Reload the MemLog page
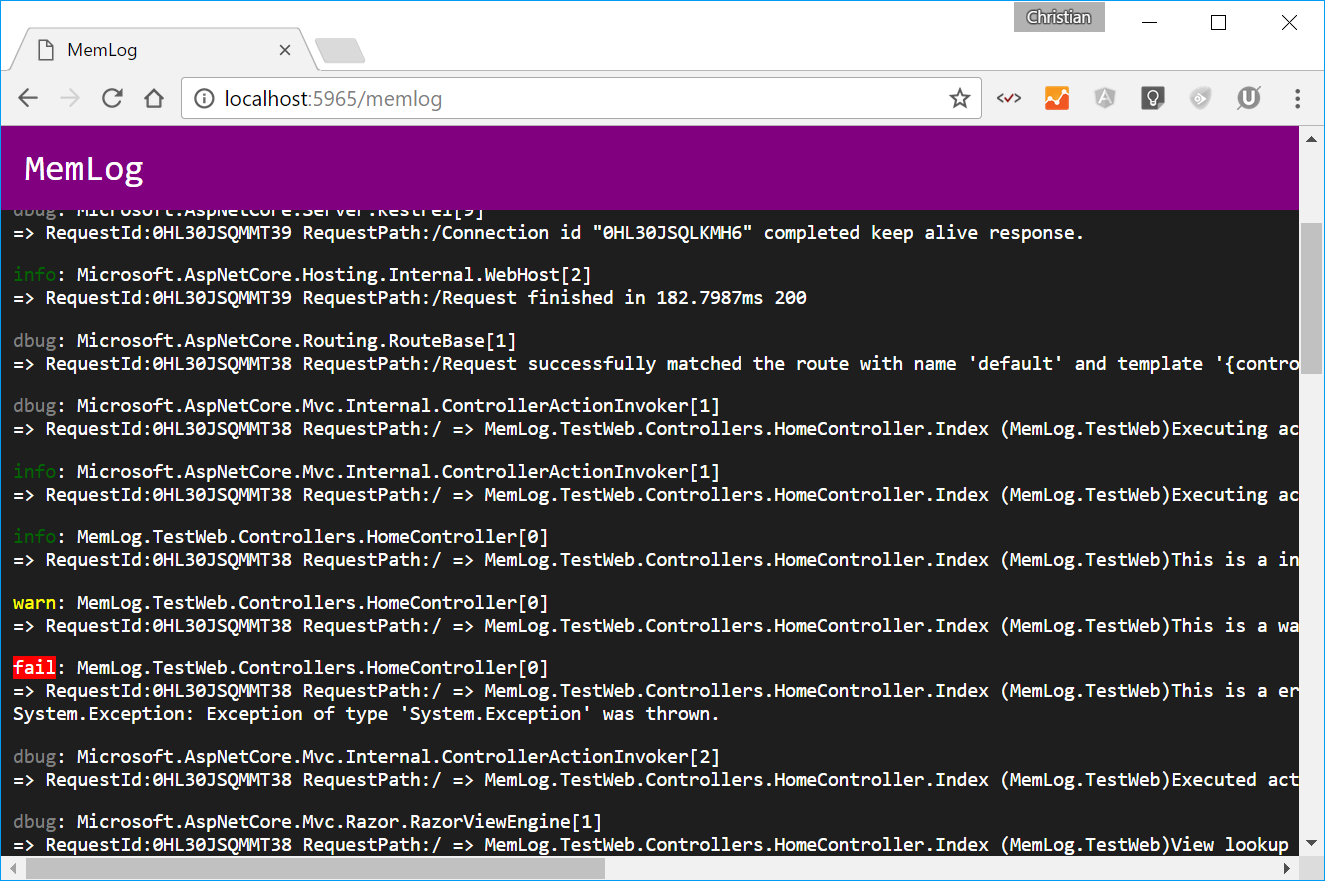1325x881 pixels. (x=112, y=98)
